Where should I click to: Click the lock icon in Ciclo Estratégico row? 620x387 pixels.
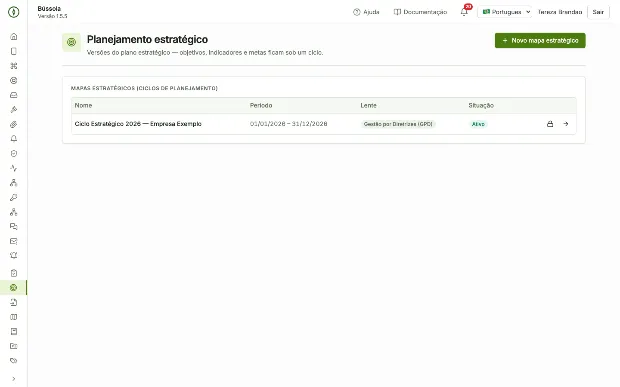550,124
